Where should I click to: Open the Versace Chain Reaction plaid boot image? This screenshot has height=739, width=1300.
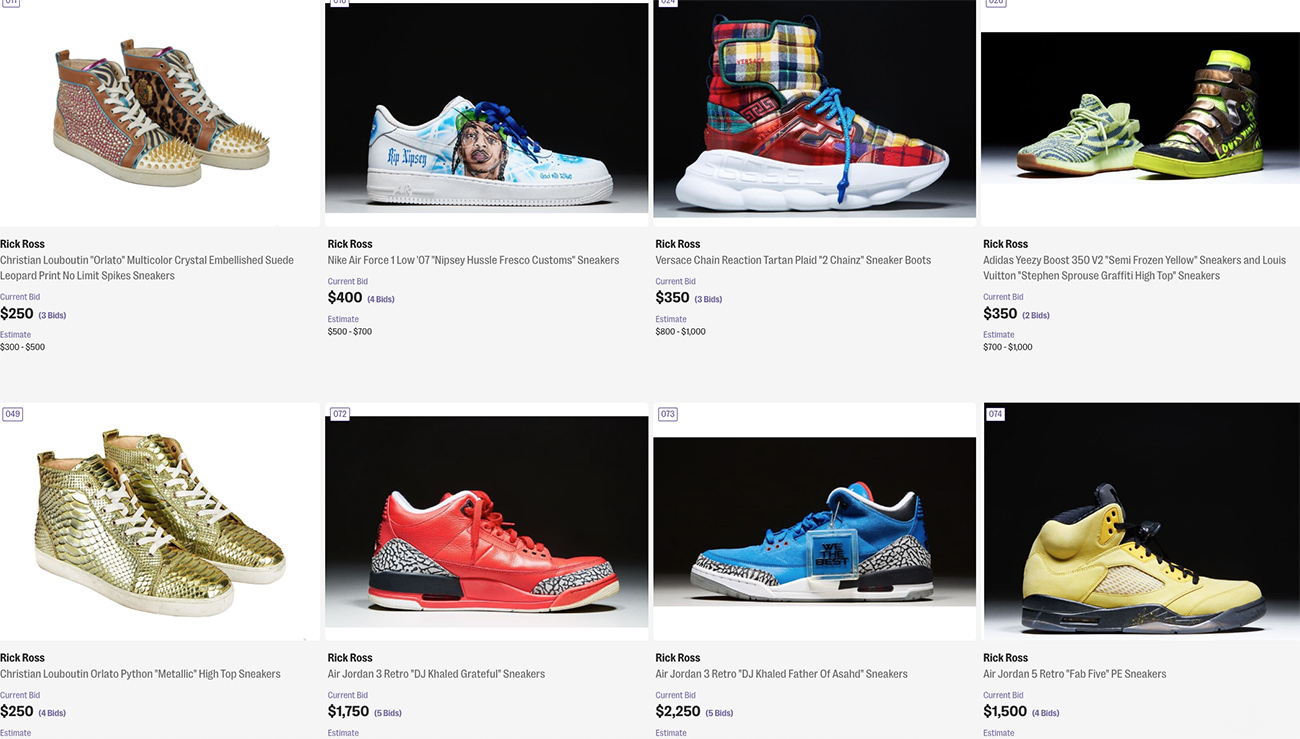pyautogui.click(x=814, y=108)
